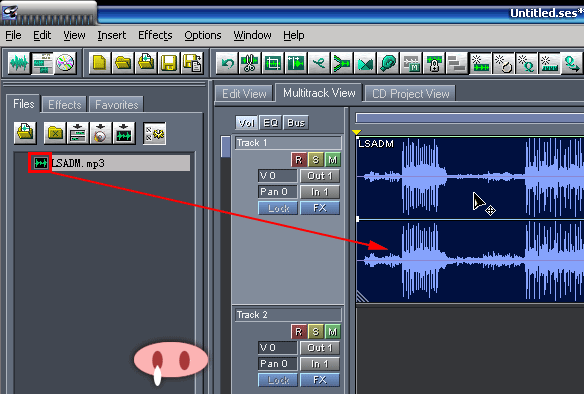The image size is (584, 394).
Task: Show EQ track controls
Action: click(271, 123)
